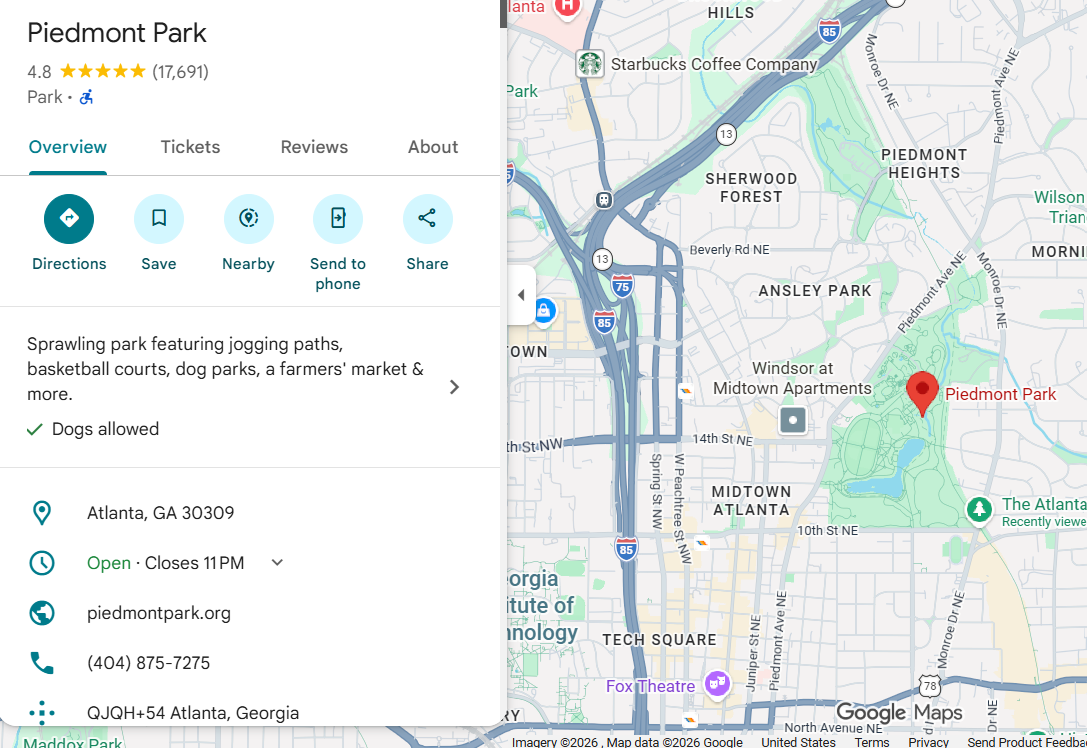Viewport: 1087px width, 748px height.
Task: Click the MIDTOWN ATLANTA neighborhood label
Action: click(x=751, y=501)
